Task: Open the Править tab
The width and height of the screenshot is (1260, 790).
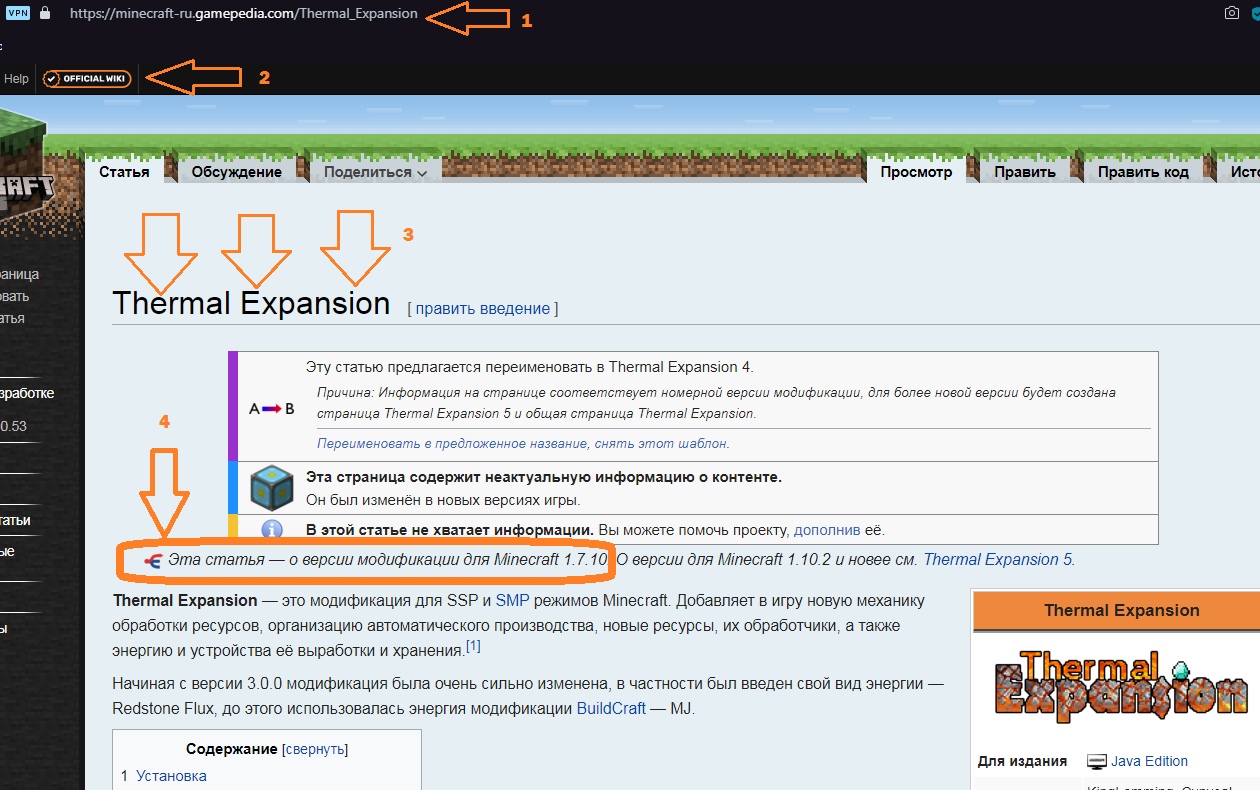Action: (1025, 172)
